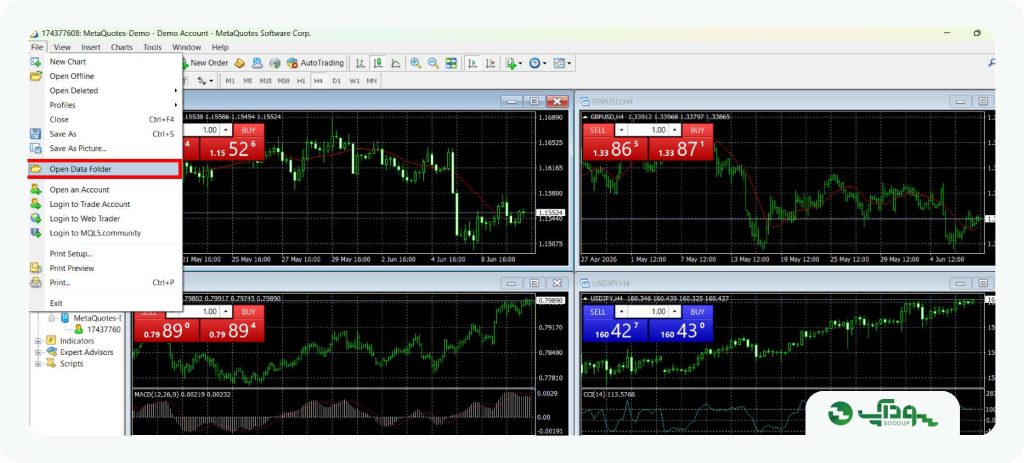Toggle the AutoTrading button

coord(315,63)
